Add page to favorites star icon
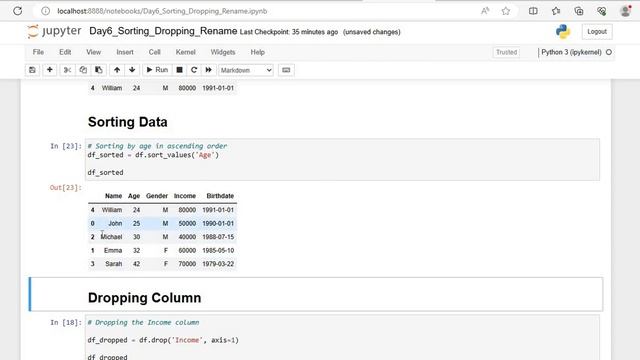The height and width of the screenshot is (360, 640). click(x=506, y=11)
